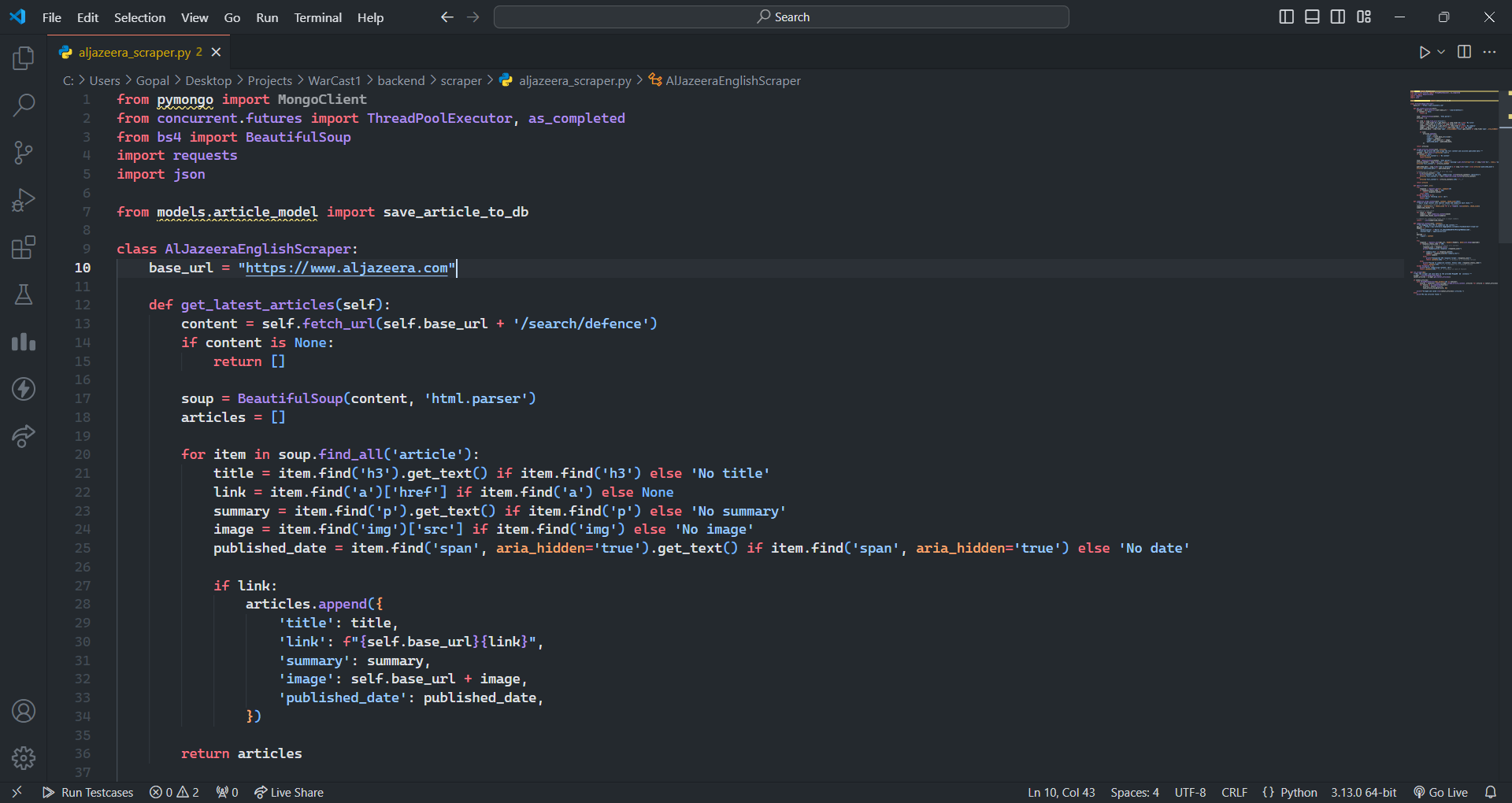
Task: Open notifications bell in status bar
Action: point(1491,792)
